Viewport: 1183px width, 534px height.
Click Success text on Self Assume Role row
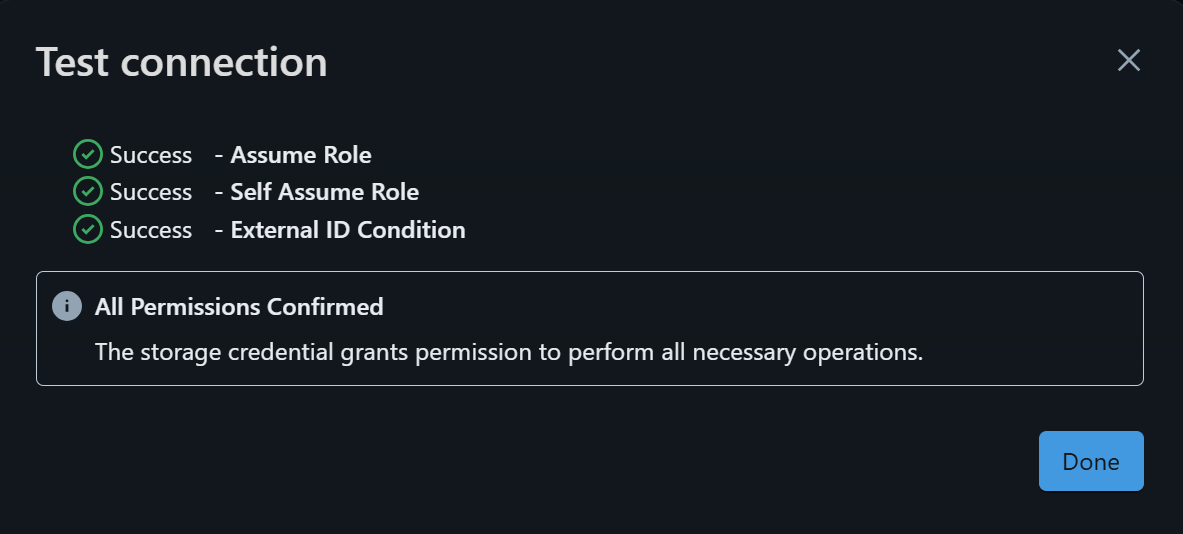(x=151, y=192)
